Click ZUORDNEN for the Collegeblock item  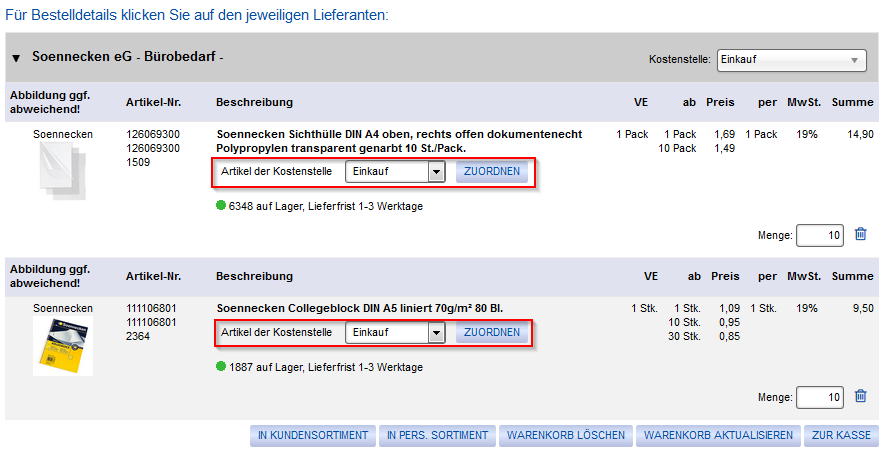(x=492, y=332)
